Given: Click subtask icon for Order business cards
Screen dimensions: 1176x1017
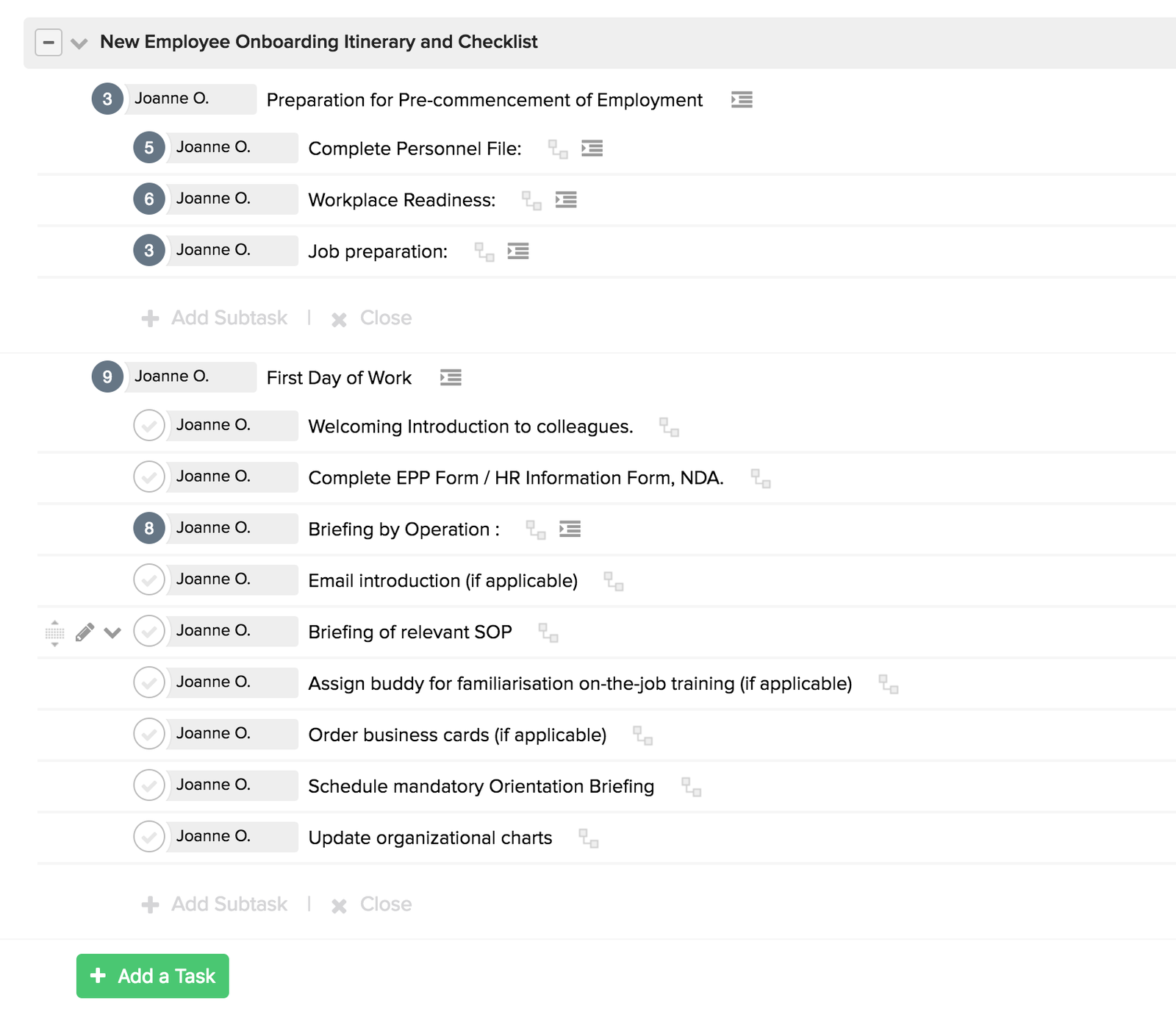Looking at the screenshot, I should 644,735.
